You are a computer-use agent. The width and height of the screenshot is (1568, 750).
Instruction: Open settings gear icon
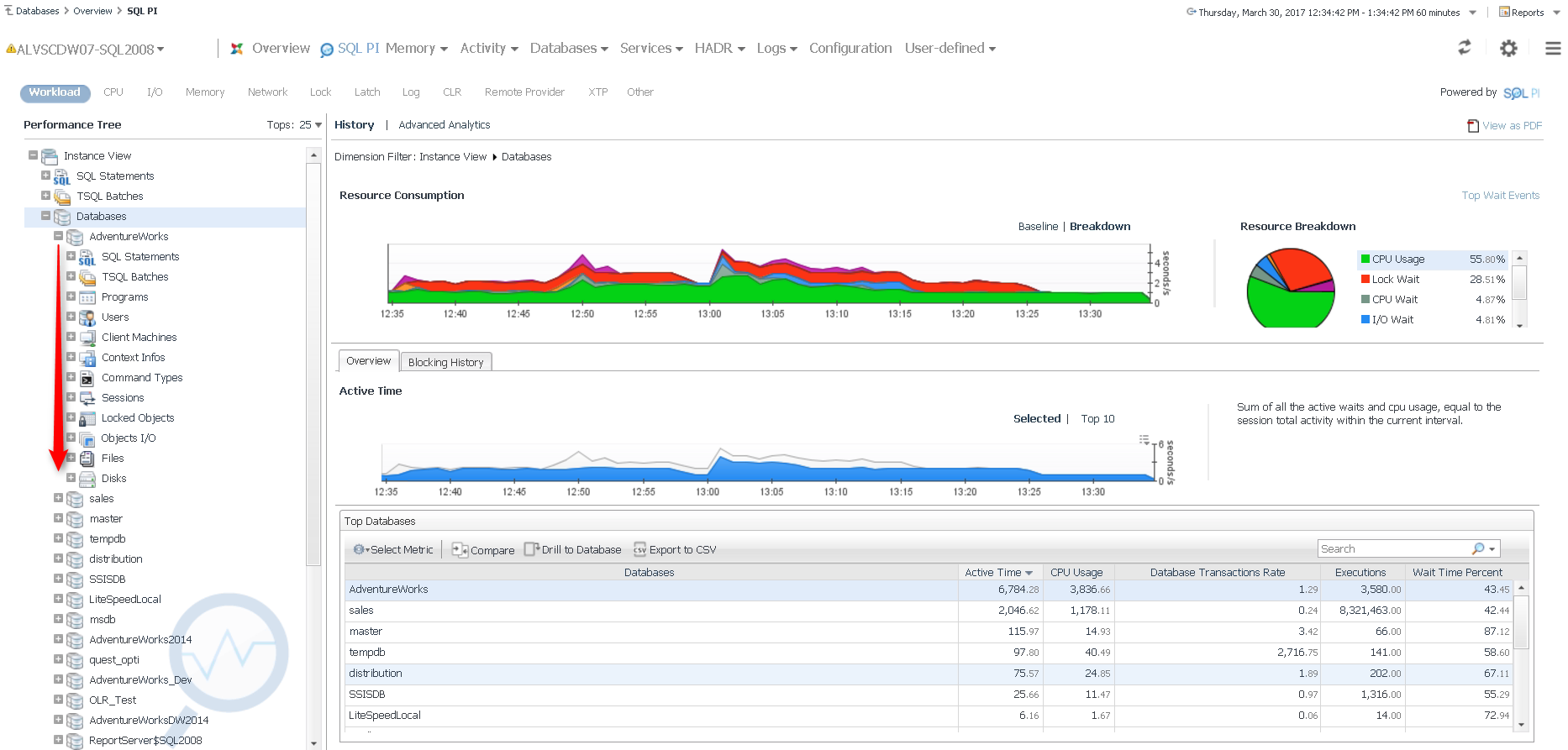pyautogui.click(x=1509, y=49)
